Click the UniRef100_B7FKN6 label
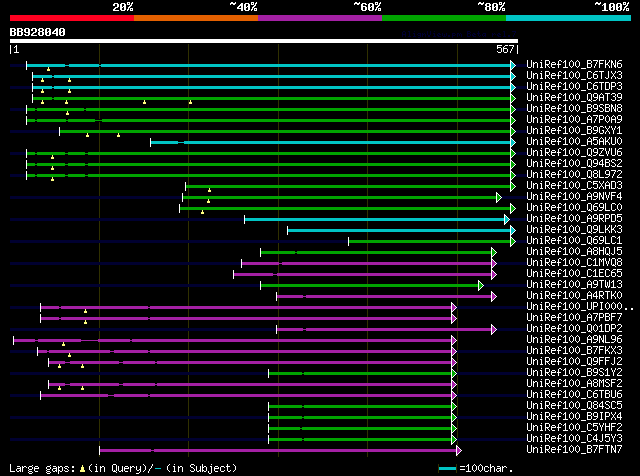The height and width of the screenshot is (476, 640). pyautogui.click(x=574, y=65)
